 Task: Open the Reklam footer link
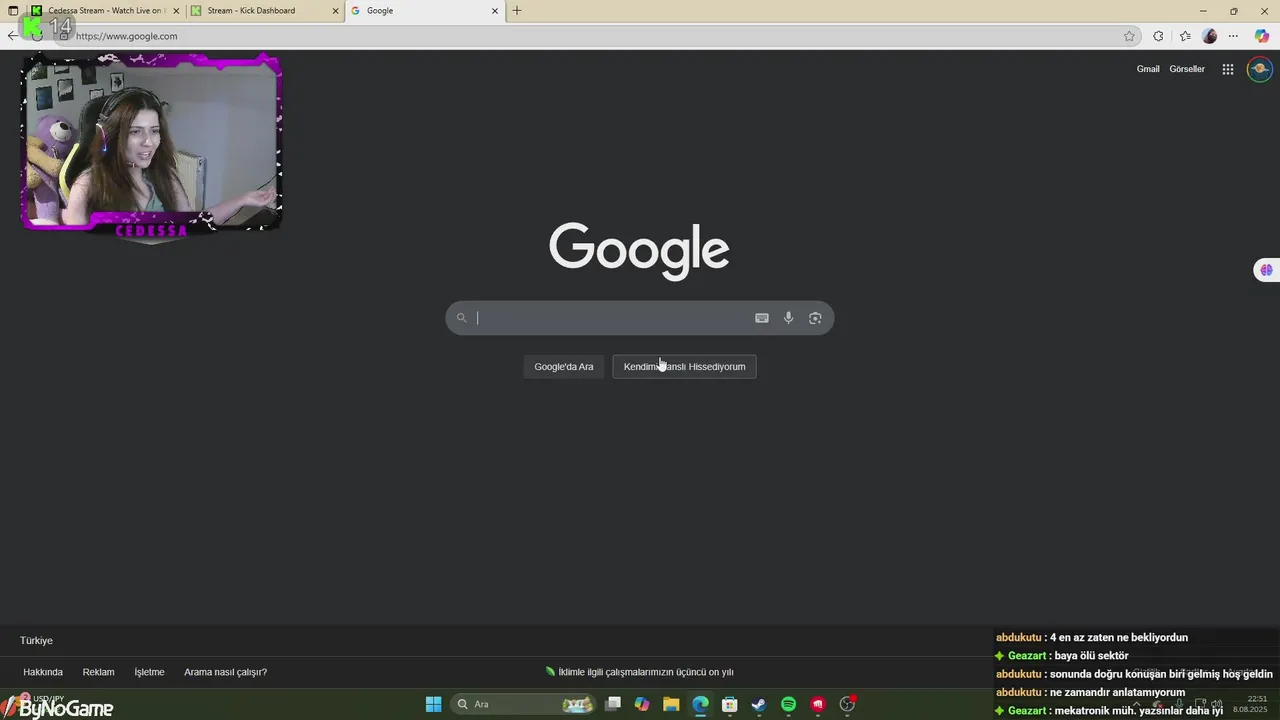[98, 672]
